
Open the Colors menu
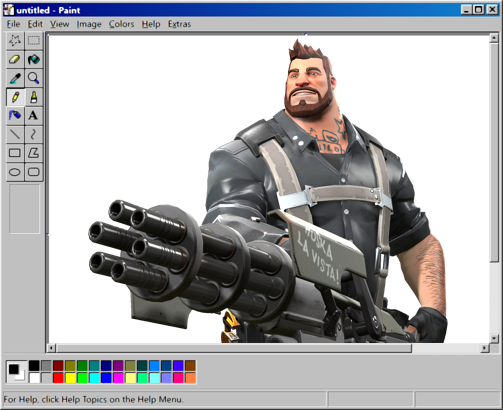tap(121, 24)
